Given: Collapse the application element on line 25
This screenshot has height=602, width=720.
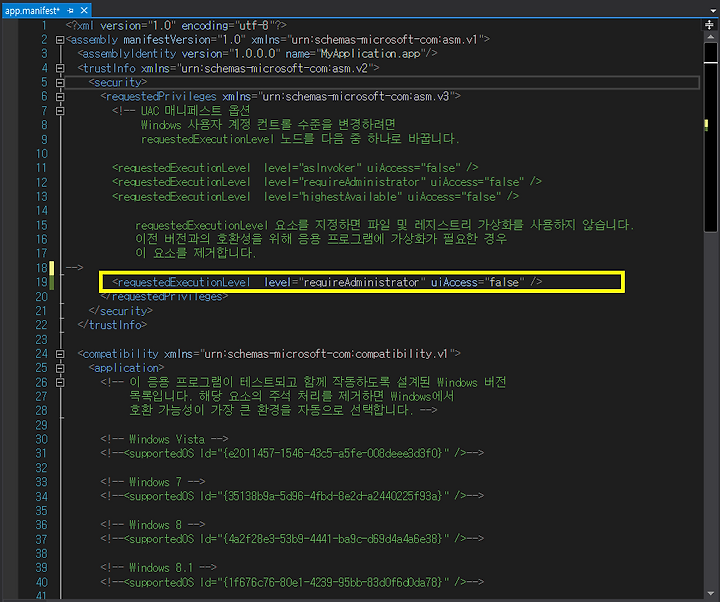Looking at the screenshot, I should [x=60, y=368].
